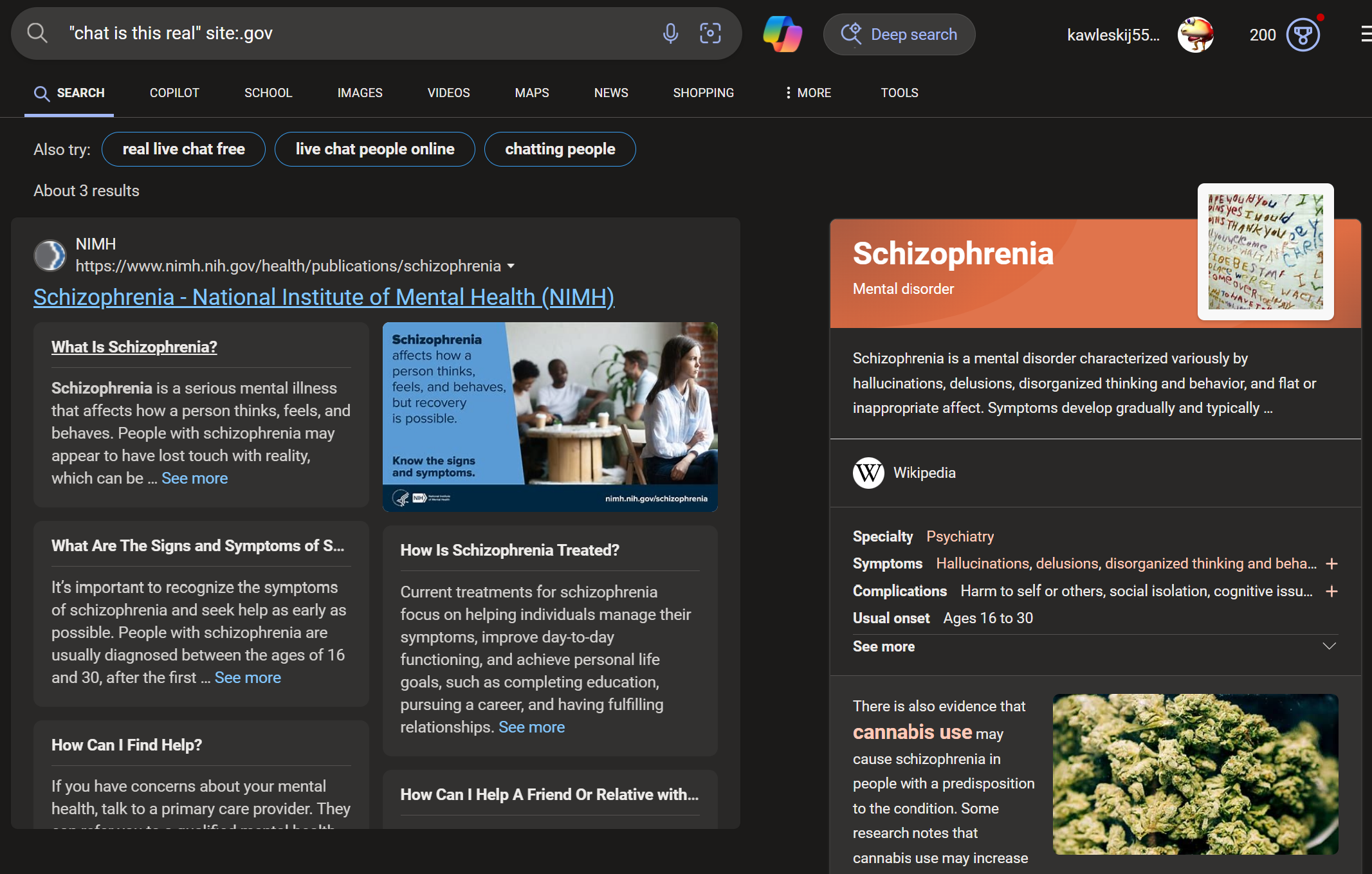The image size is (1372, 874).
Task: Click the 'What Are The Signs and Symptoms' heading
Action: [198, 545]
